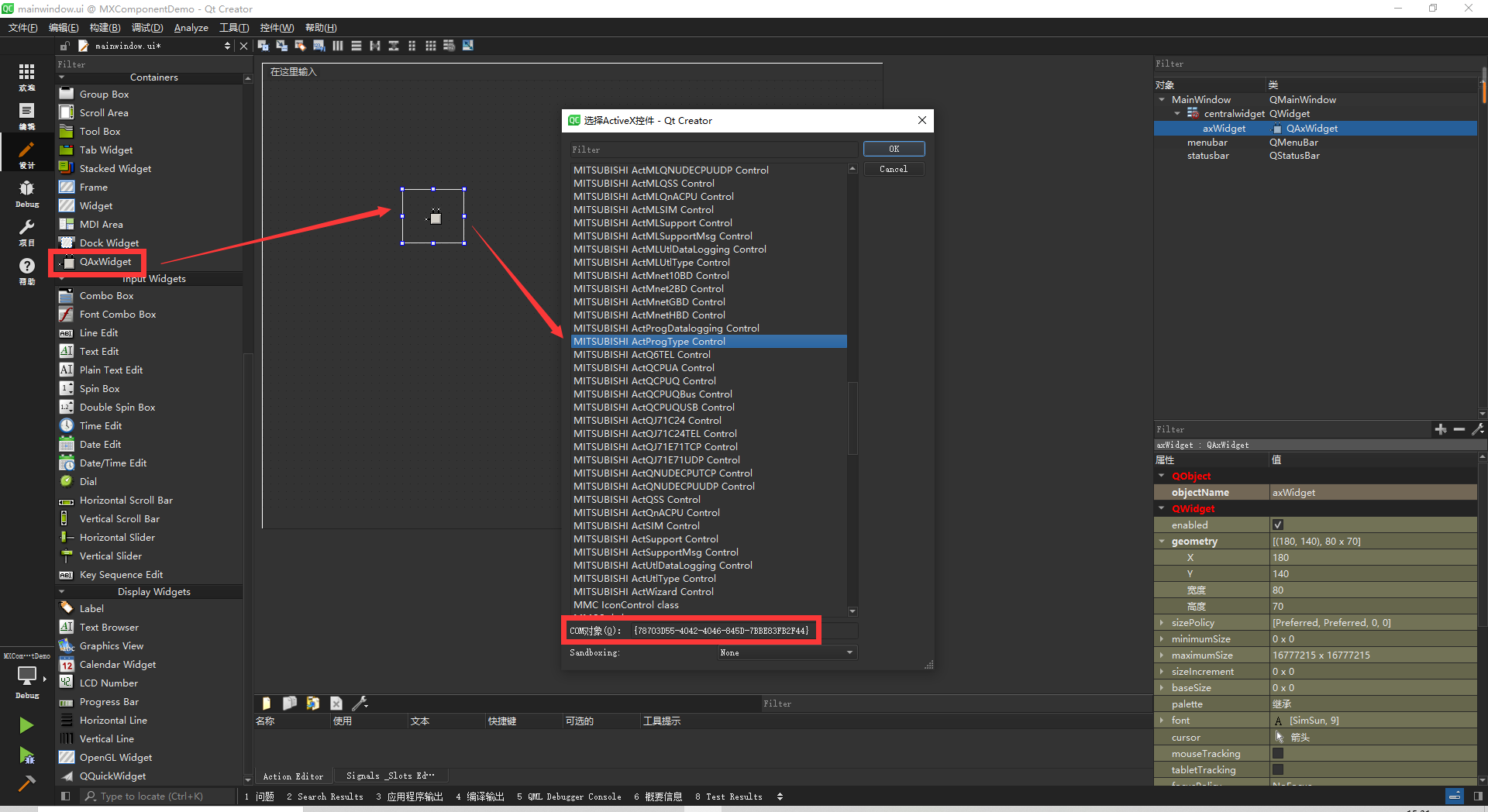Collapse the centralwidget tree node
This screenshot has width=1488, height=812.
1177,113
